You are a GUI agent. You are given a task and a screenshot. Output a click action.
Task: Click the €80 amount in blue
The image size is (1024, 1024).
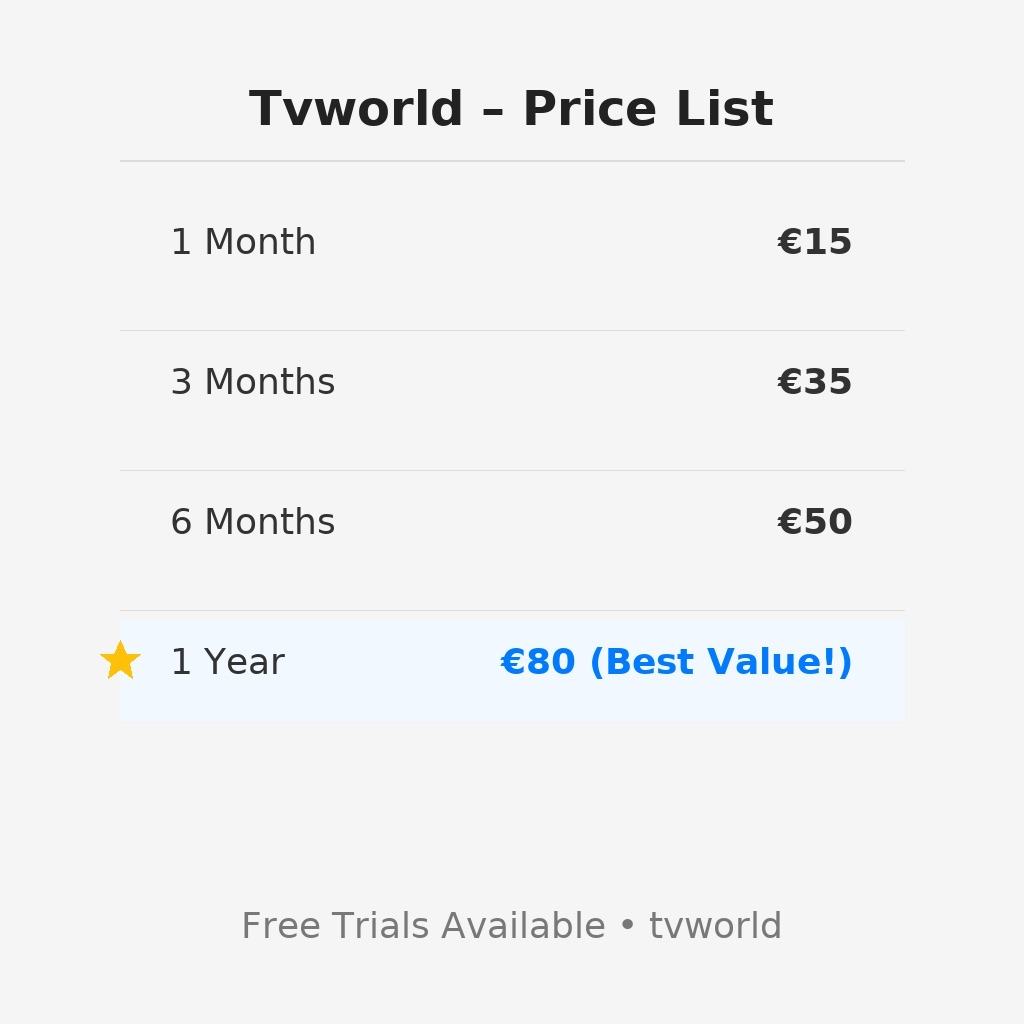(x=537, y=662)
